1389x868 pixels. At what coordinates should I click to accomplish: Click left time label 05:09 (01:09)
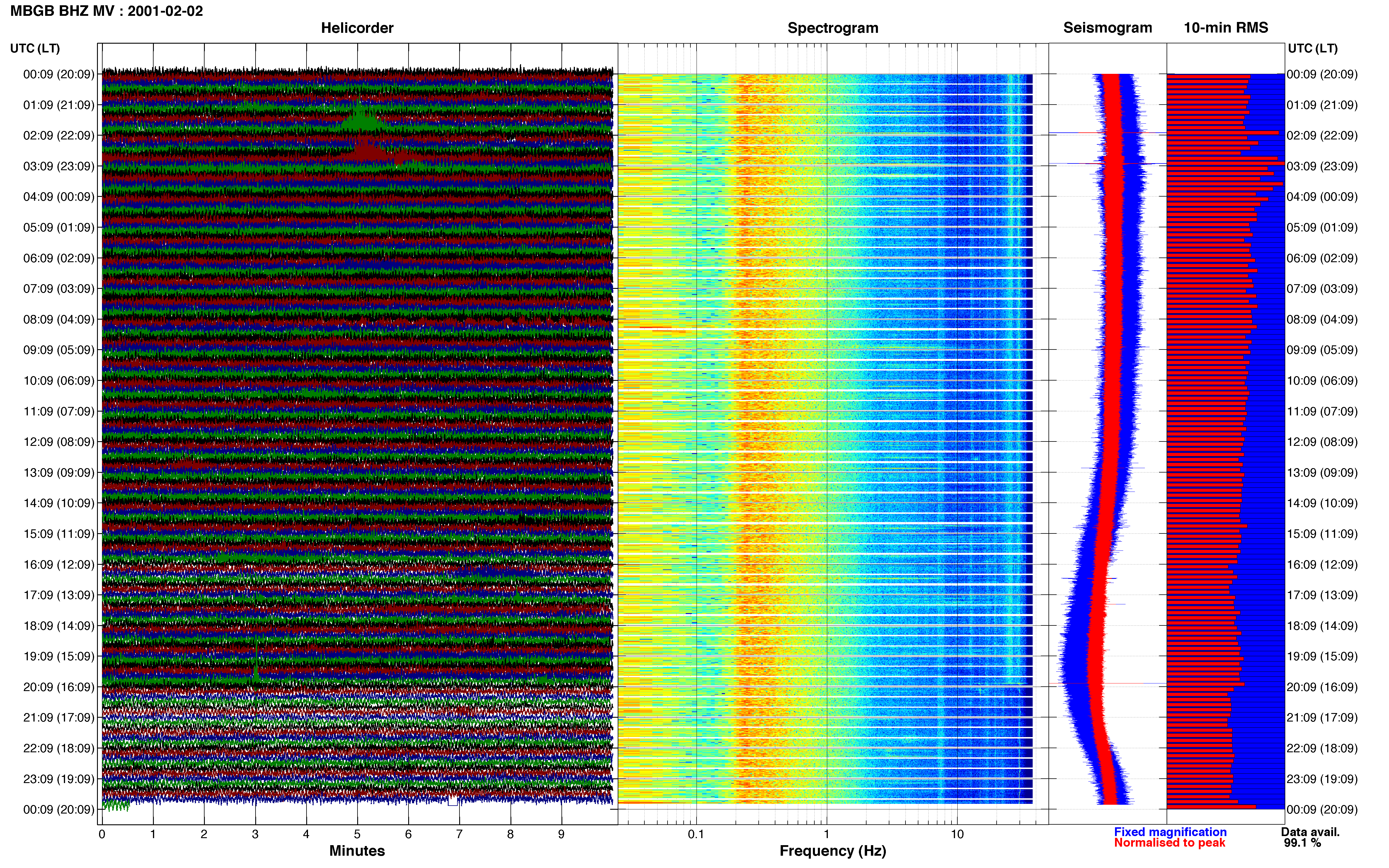click(59, 227)
